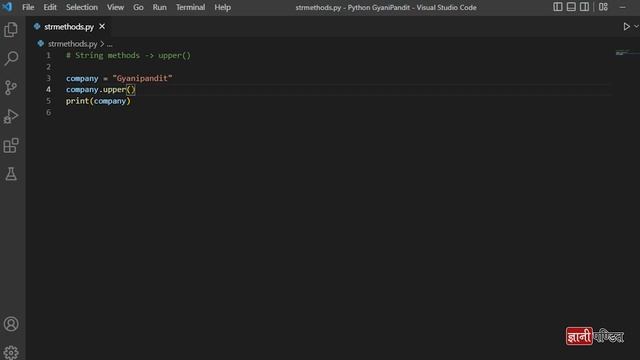Open the Edit menu
Image resolution: width=640 pixels, height=360 pixels.
pyautogui.click(x=50, y=7)
